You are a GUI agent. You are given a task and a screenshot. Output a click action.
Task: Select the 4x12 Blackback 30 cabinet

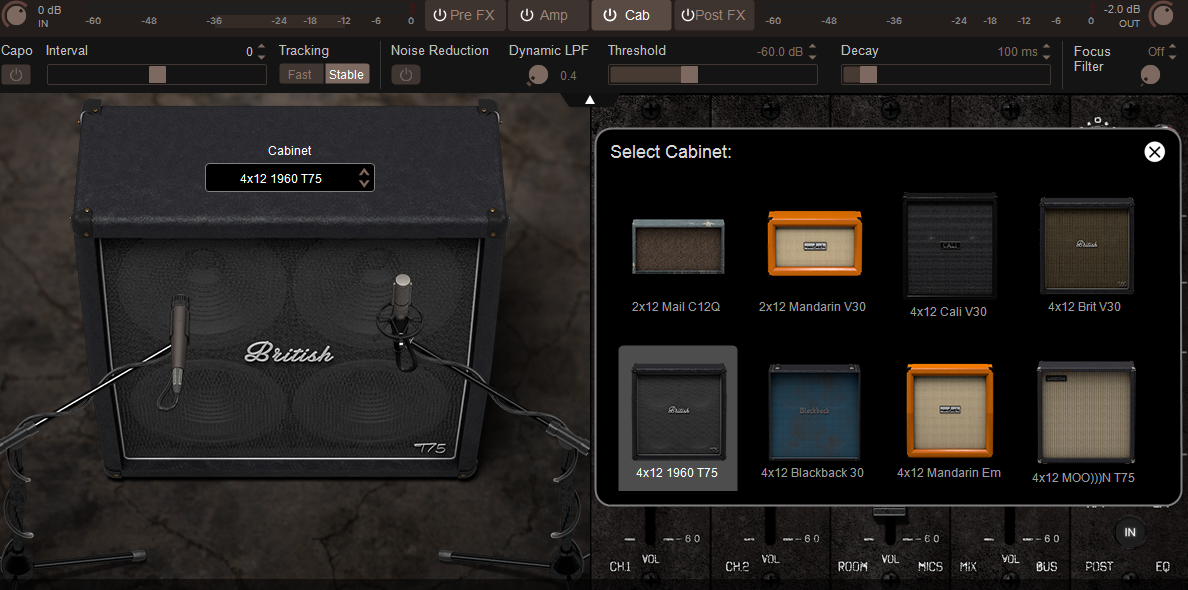814,411
